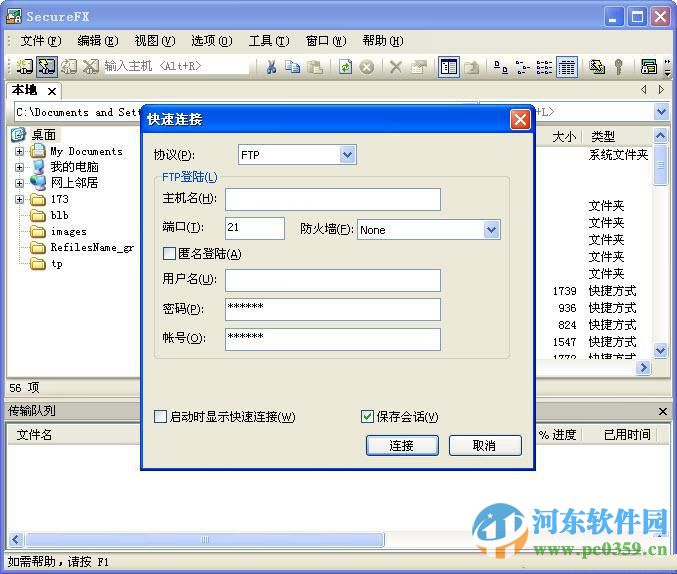Check the 匿名登陆 checkbox
Screen dimensions: 677x574
pos(169,254)
